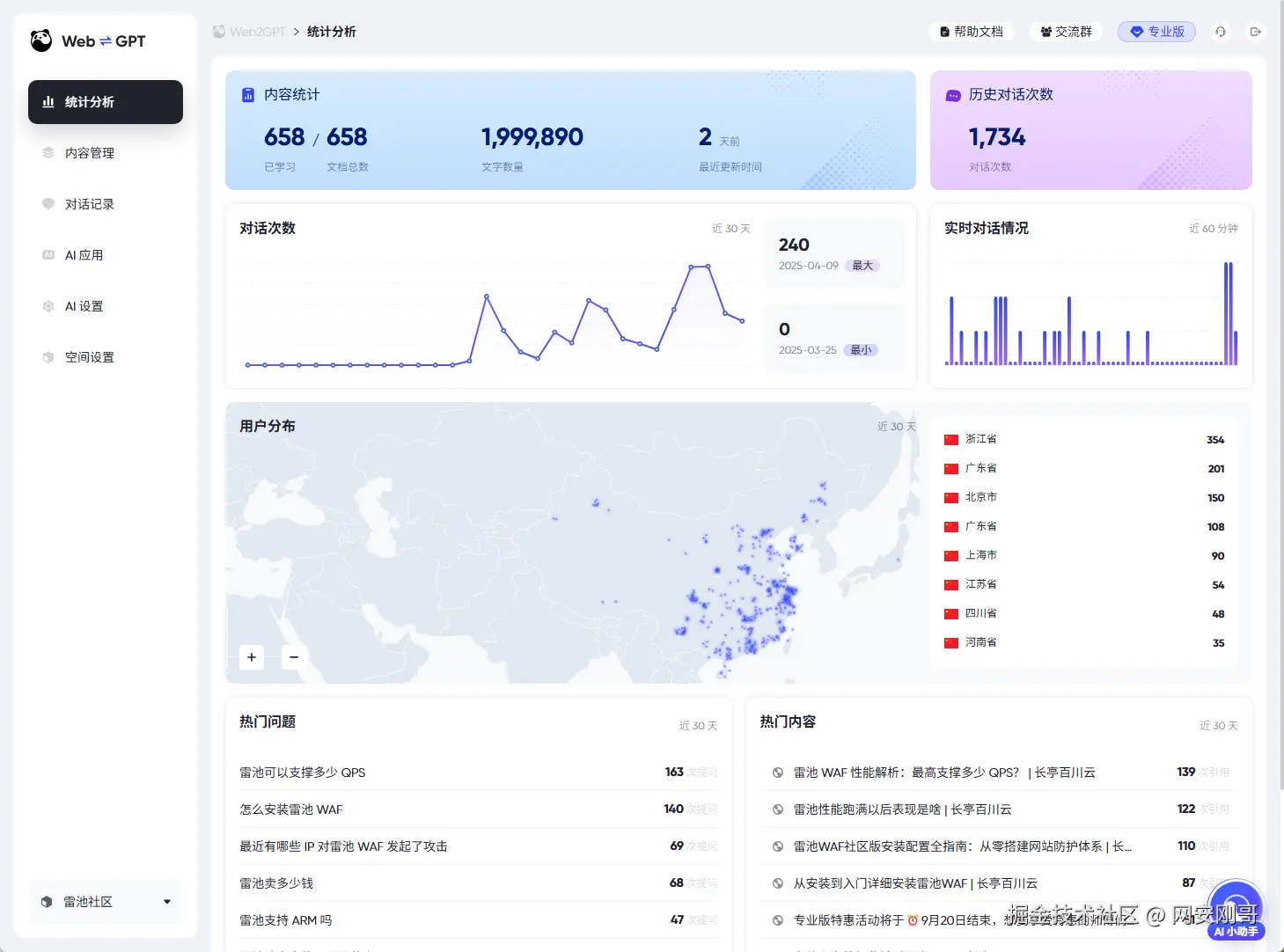Open AI 应用 in sidebar
Image resolution: width=1284 pixels, height=952 pixels.
(106, 255)
